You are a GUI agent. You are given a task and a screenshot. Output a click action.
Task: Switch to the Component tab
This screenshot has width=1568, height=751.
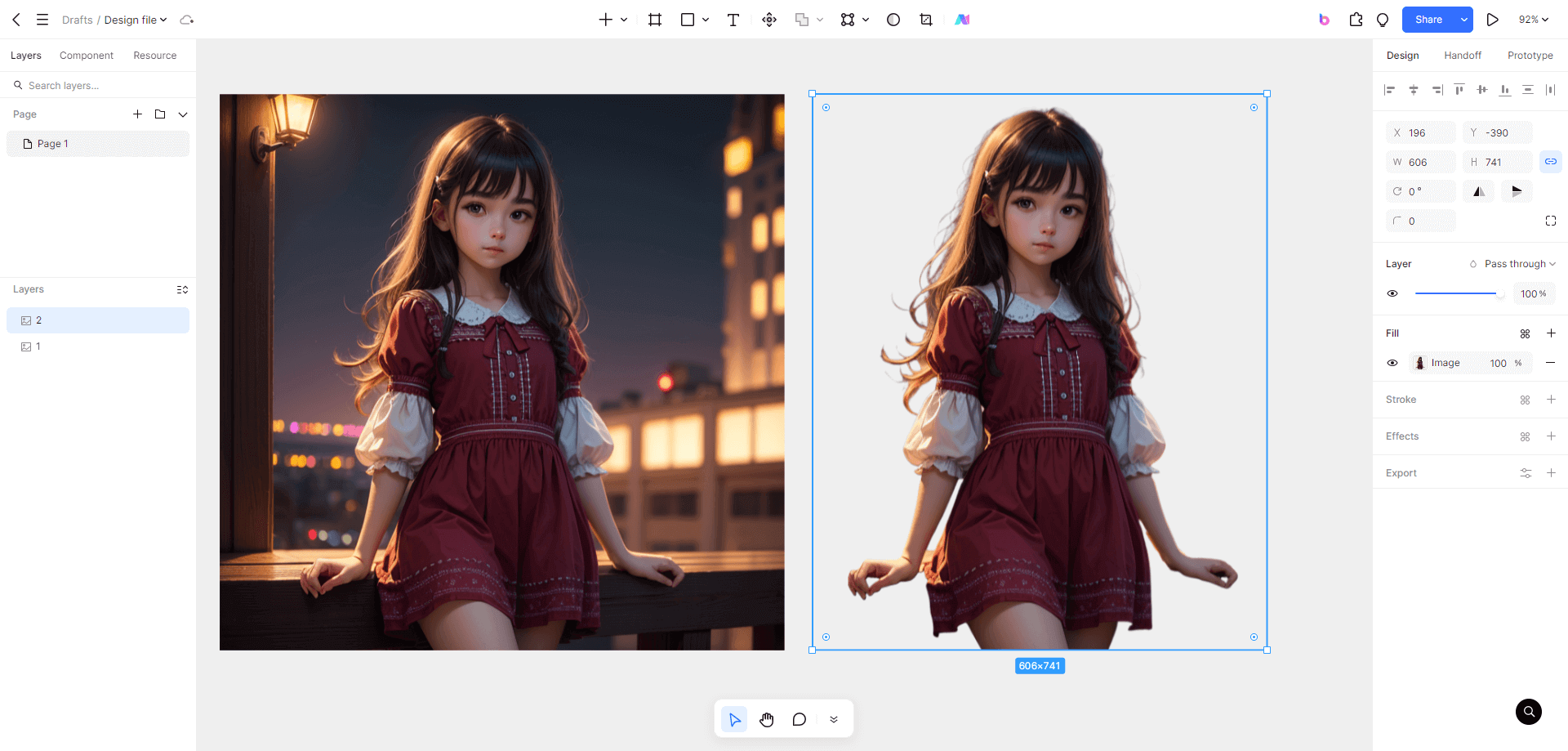click(x=87, y=56)
